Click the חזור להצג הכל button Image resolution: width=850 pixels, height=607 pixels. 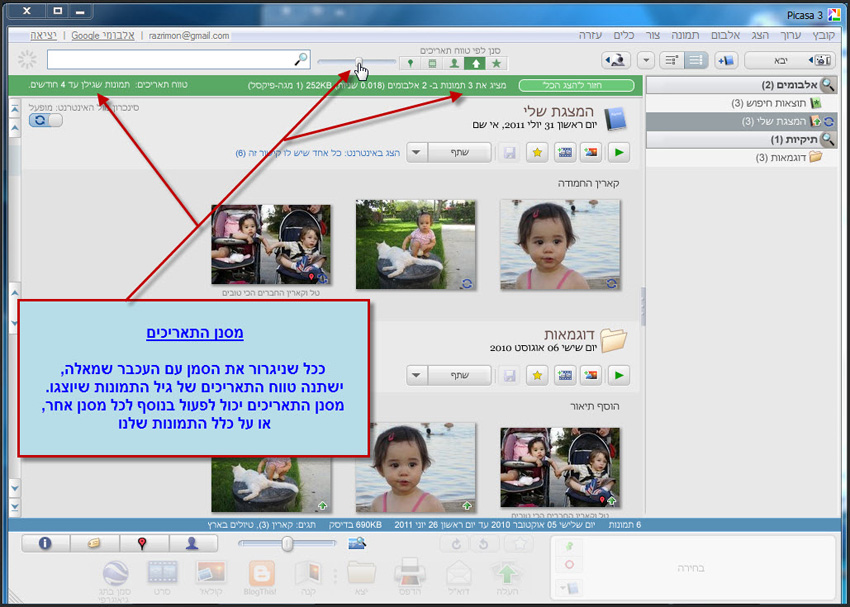click(x=576, y=86)
